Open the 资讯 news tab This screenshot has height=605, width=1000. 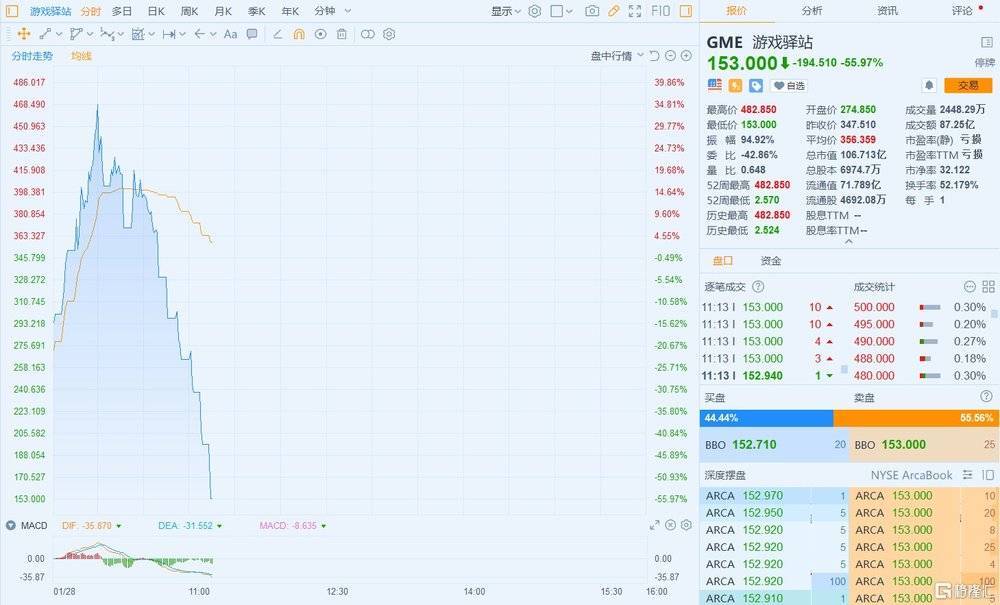[x=887, y=11]
